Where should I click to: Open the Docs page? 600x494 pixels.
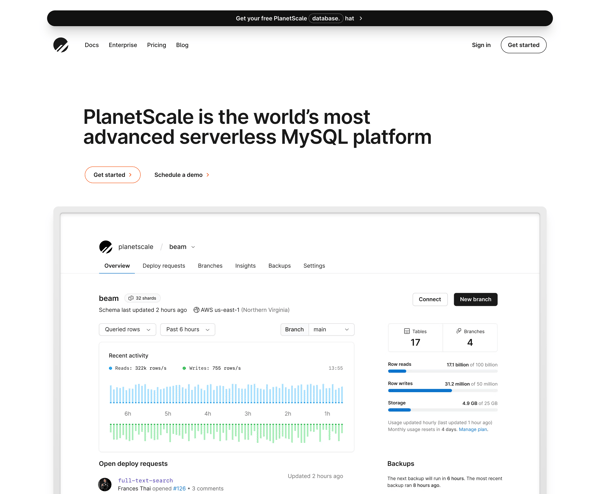tap(91, 45)
